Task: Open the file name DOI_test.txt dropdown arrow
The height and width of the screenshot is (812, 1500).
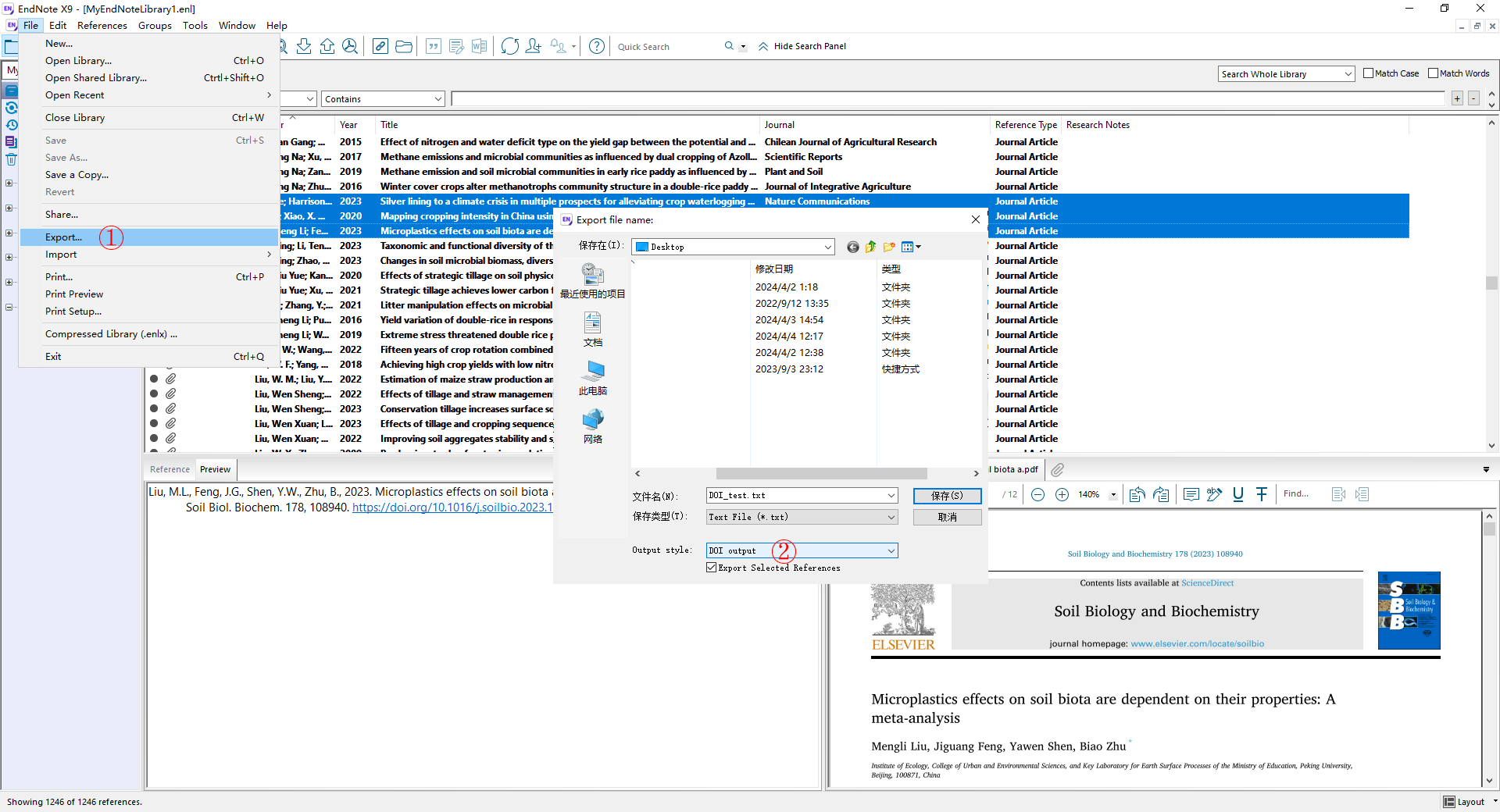Action: coord(891,495)
